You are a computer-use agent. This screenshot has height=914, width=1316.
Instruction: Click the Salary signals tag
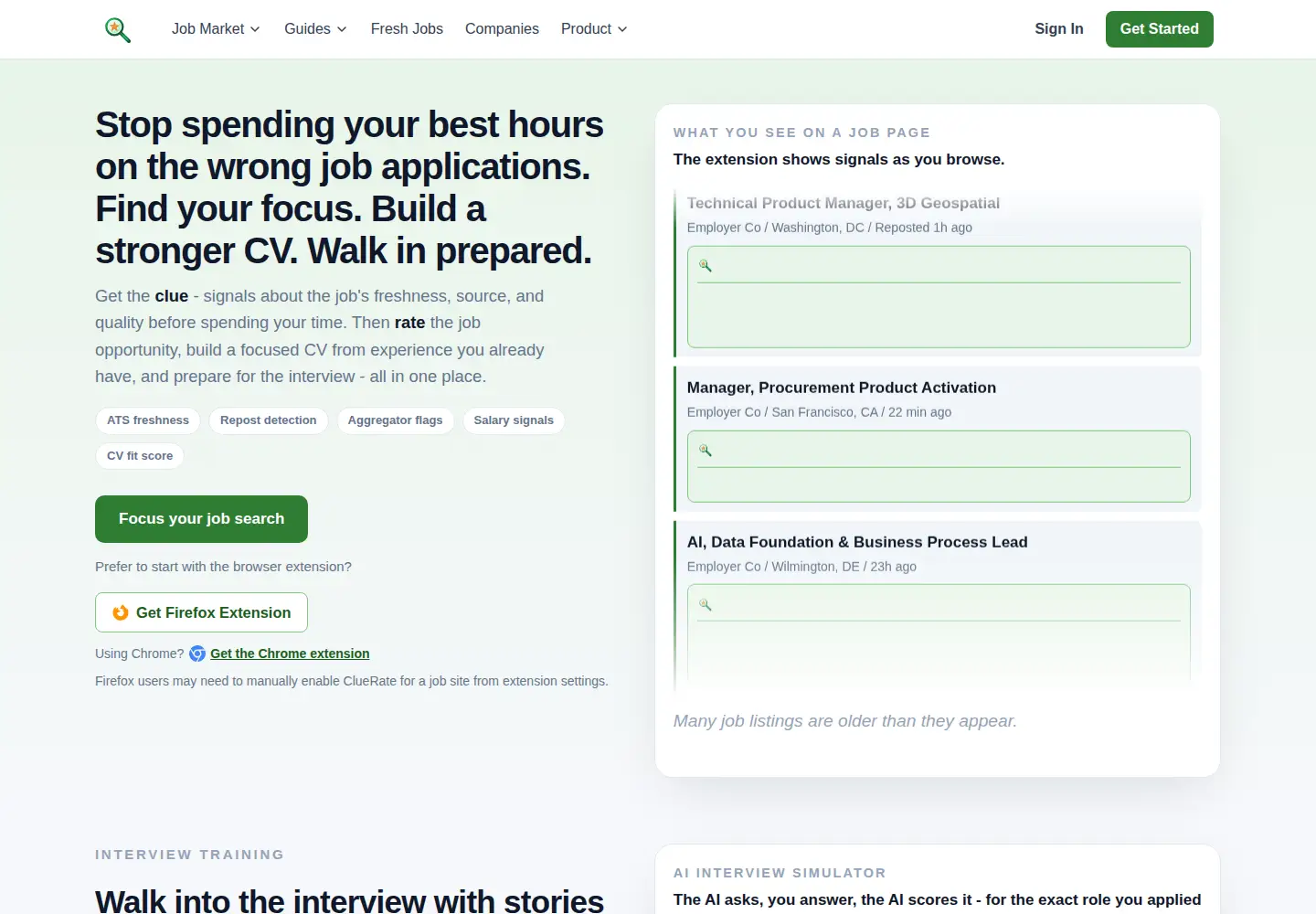tap(514, 420)
